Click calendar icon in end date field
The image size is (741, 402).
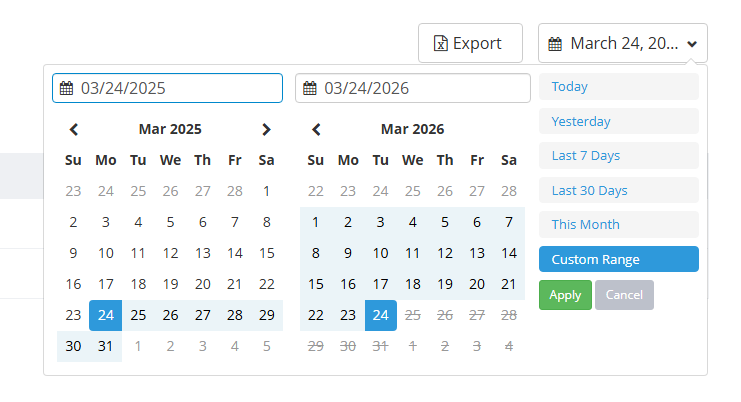click(310, 88)
